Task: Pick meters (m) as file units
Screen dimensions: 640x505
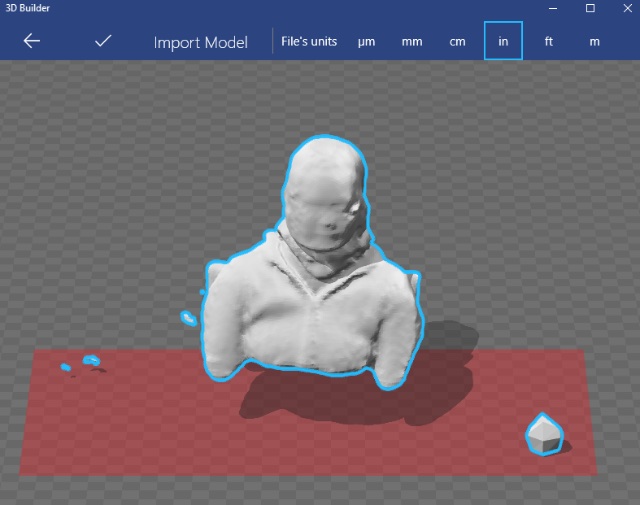Action: (595, 42)
